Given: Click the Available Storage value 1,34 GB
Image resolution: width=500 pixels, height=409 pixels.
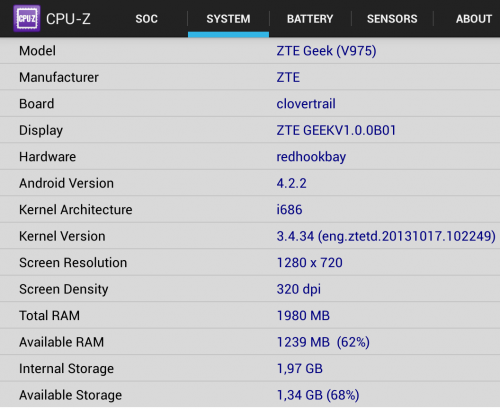Looking at the screenshot, I should click(x=318, y=395).
